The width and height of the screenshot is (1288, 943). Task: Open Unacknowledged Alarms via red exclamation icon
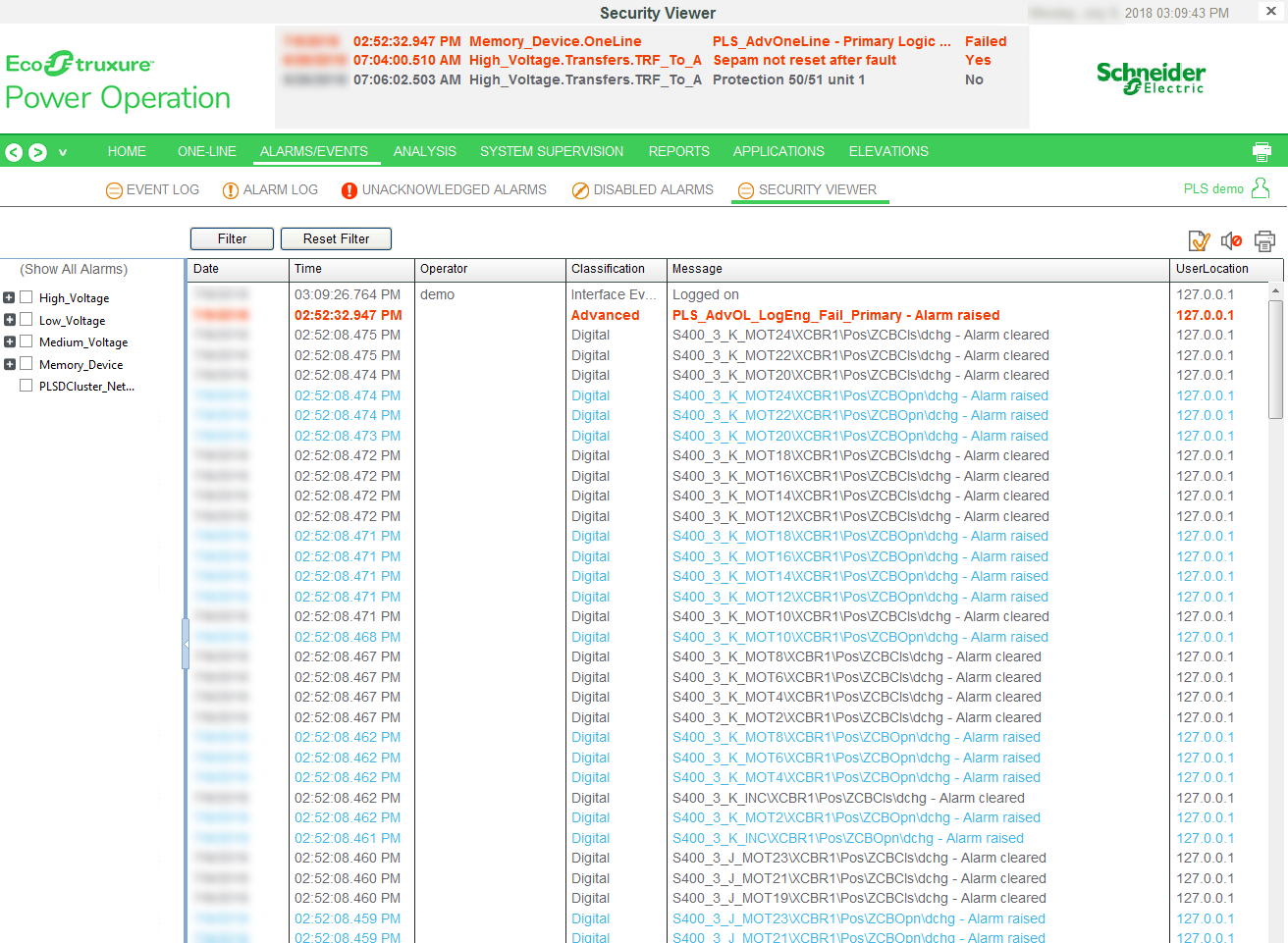point(349,190)
